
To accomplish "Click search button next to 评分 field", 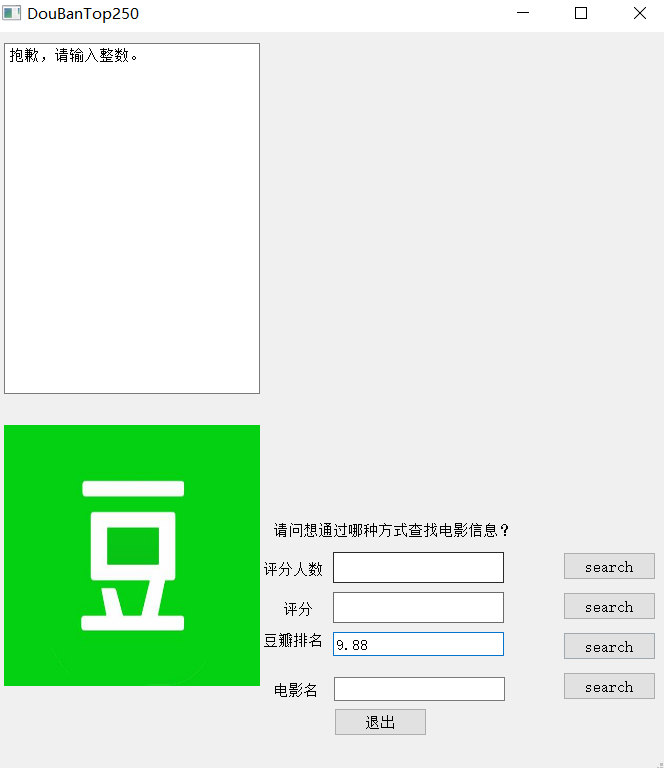I will (x=609, y=606).
